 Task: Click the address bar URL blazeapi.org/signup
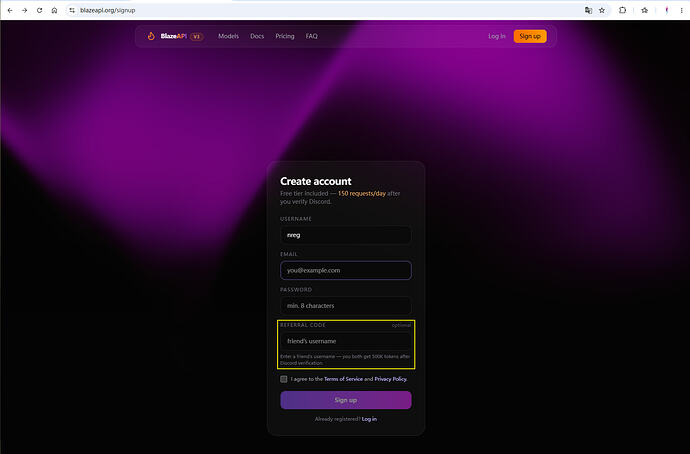point(107,10)
